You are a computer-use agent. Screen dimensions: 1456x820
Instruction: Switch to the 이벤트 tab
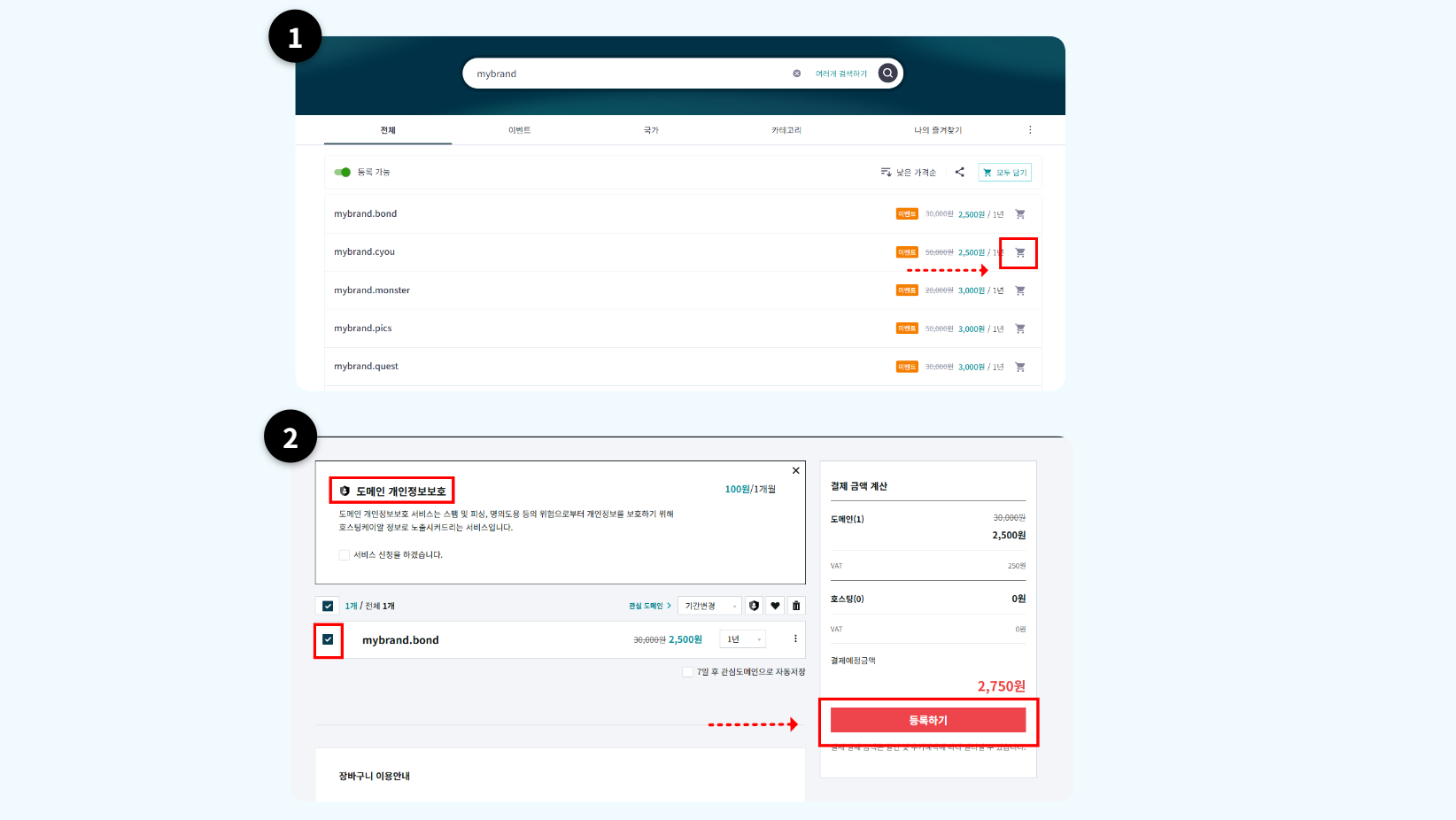(x=519, y=130)
